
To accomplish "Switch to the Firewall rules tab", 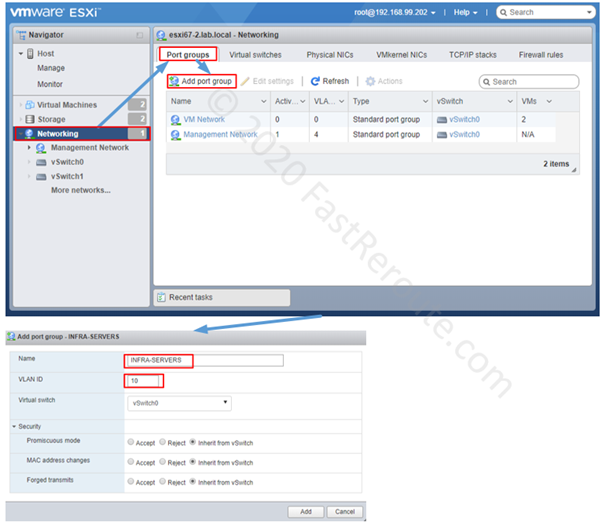I will point(541,55).
